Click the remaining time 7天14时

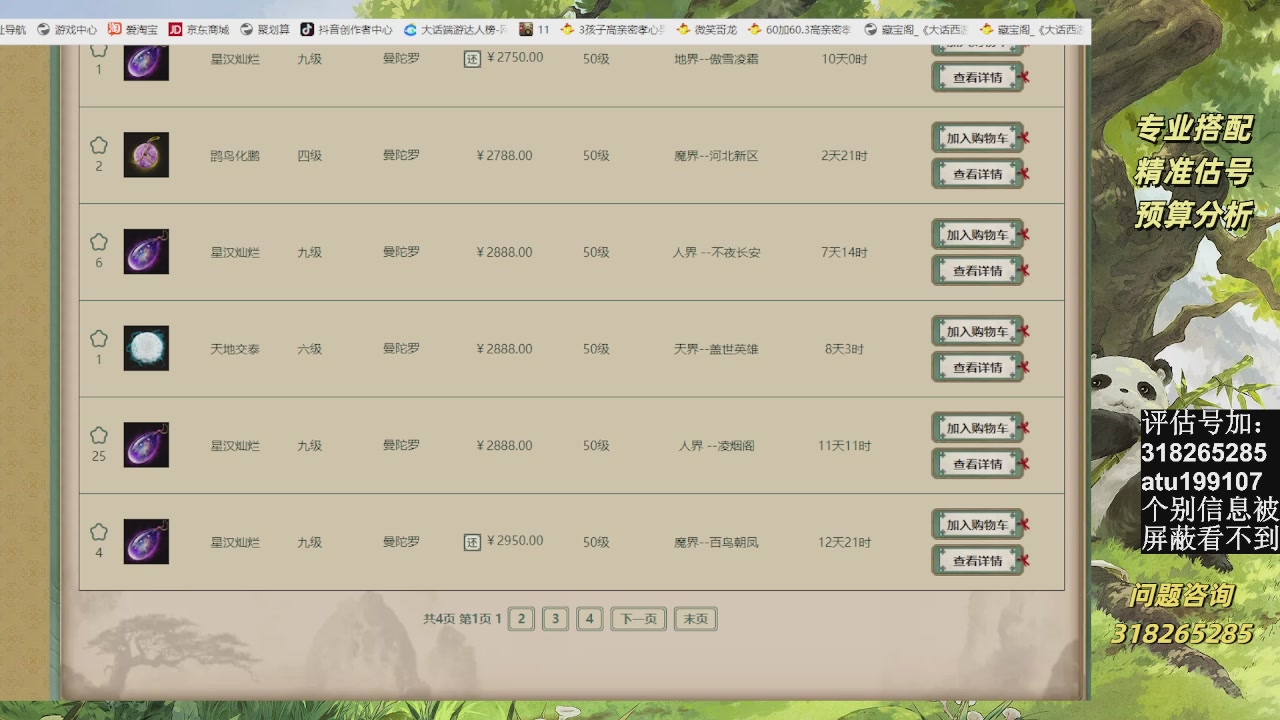coord(844,253)
